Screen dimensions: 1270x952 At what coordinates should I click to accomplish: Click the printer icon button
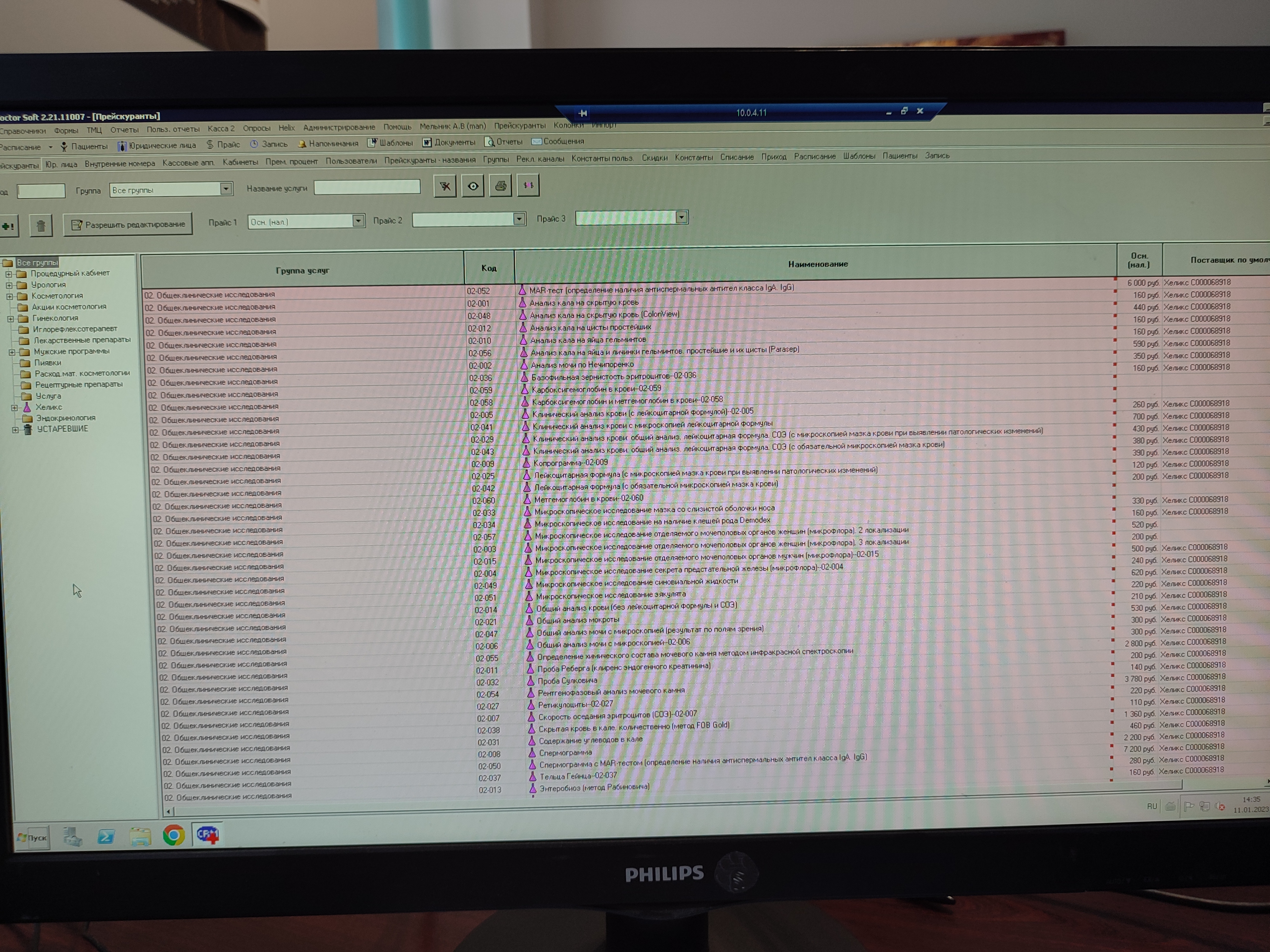click(500, 186)
